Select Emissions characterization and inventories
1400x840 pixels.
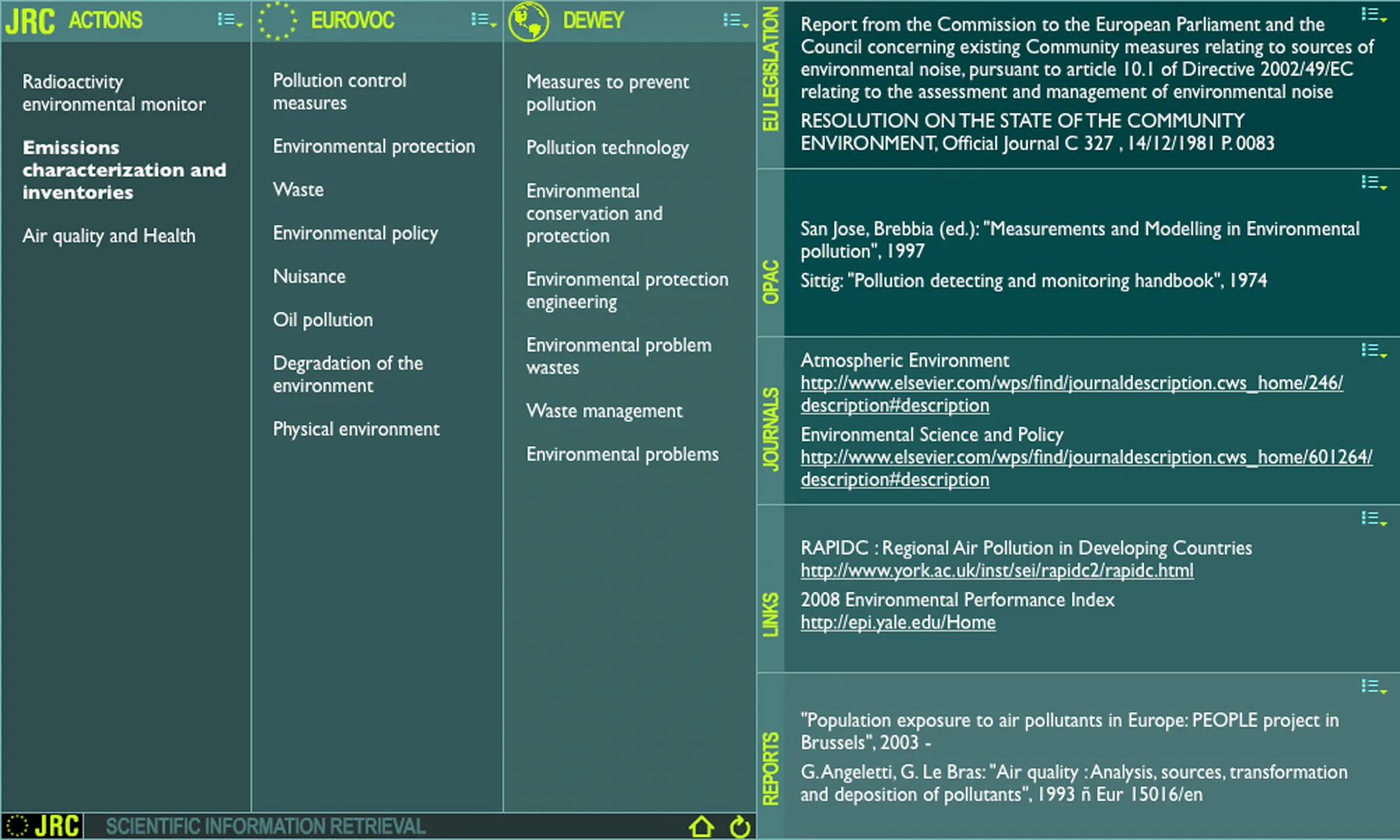[x=124, y=170]
